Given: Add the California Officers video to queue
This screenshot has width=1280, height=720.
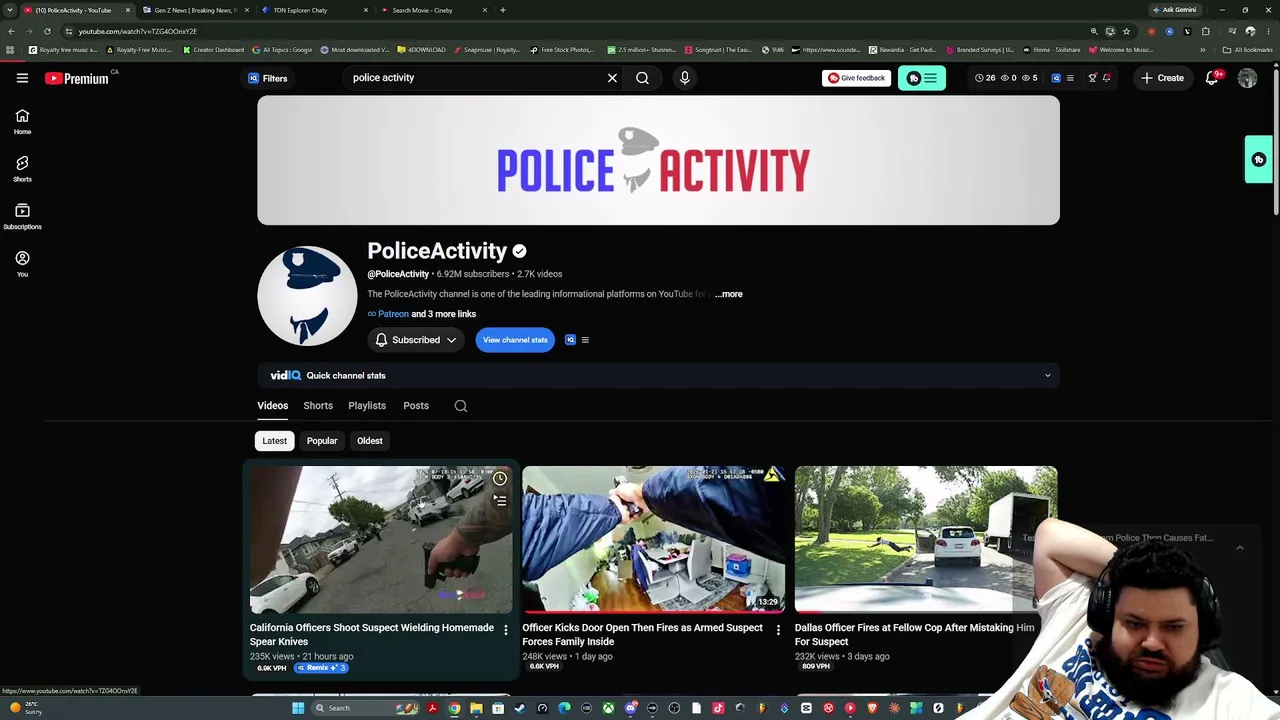Looking at the screenshot, I should (500, 500).
